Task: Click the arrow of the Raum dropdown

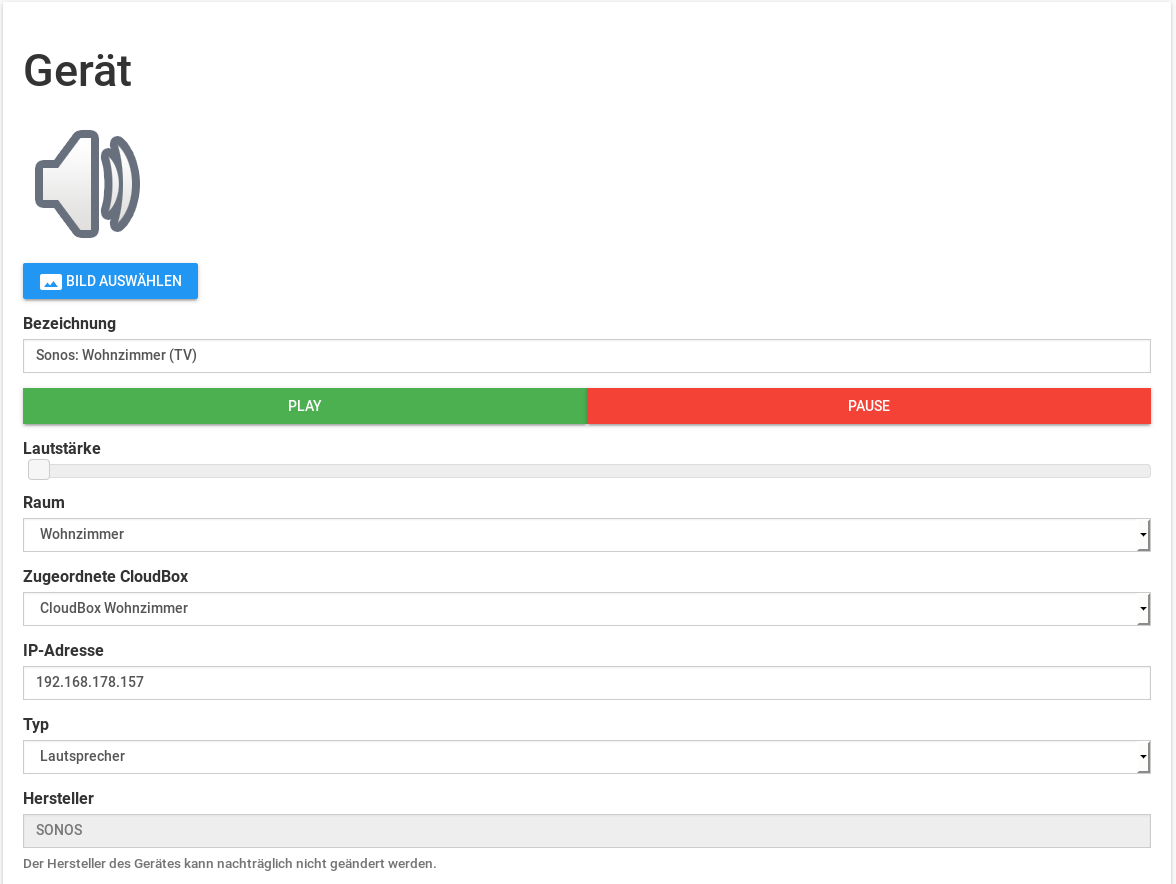Action: (x=1142, y=536)
